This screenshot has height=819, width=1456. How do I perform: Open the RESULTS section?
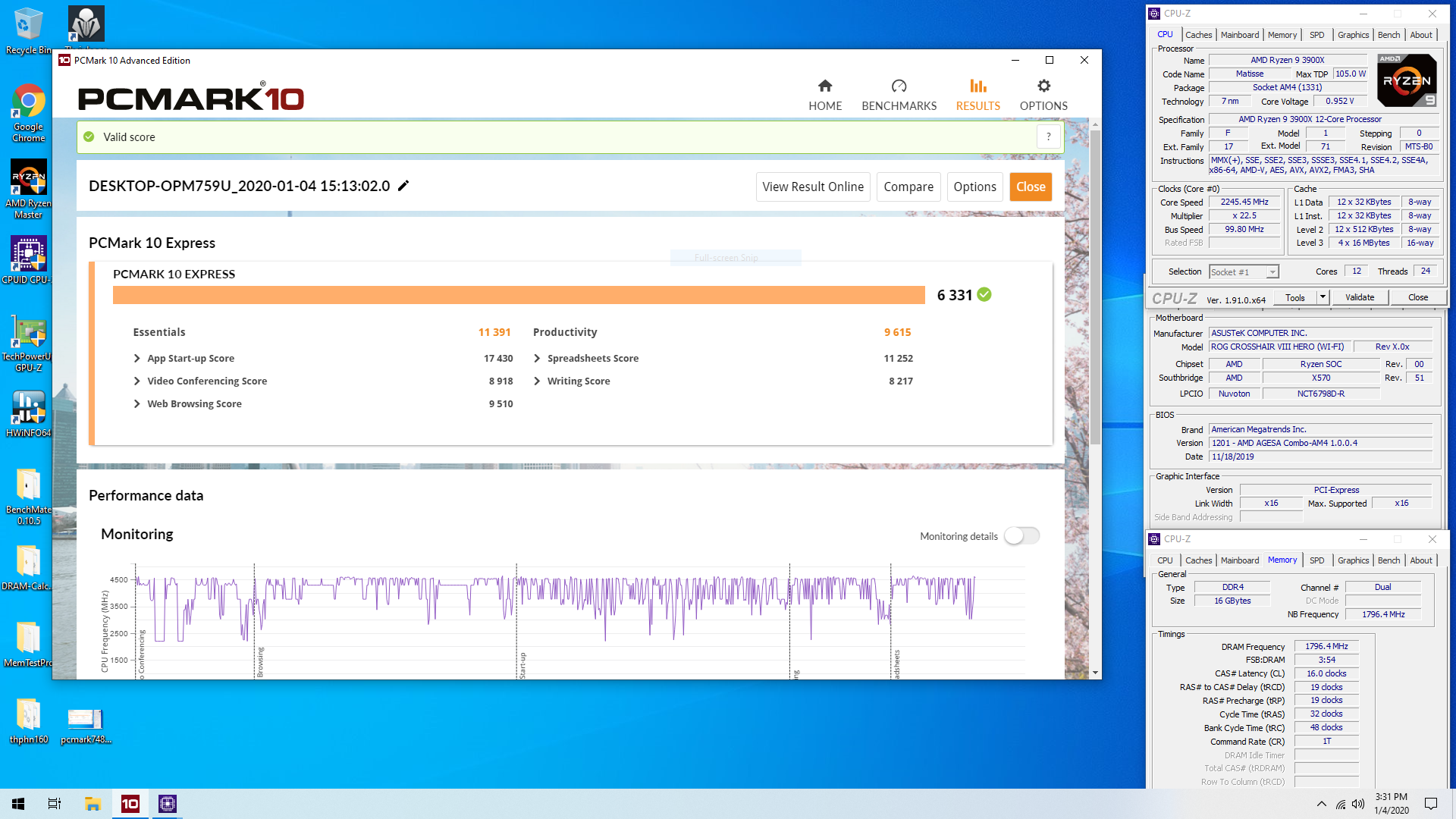pos(977,95)
